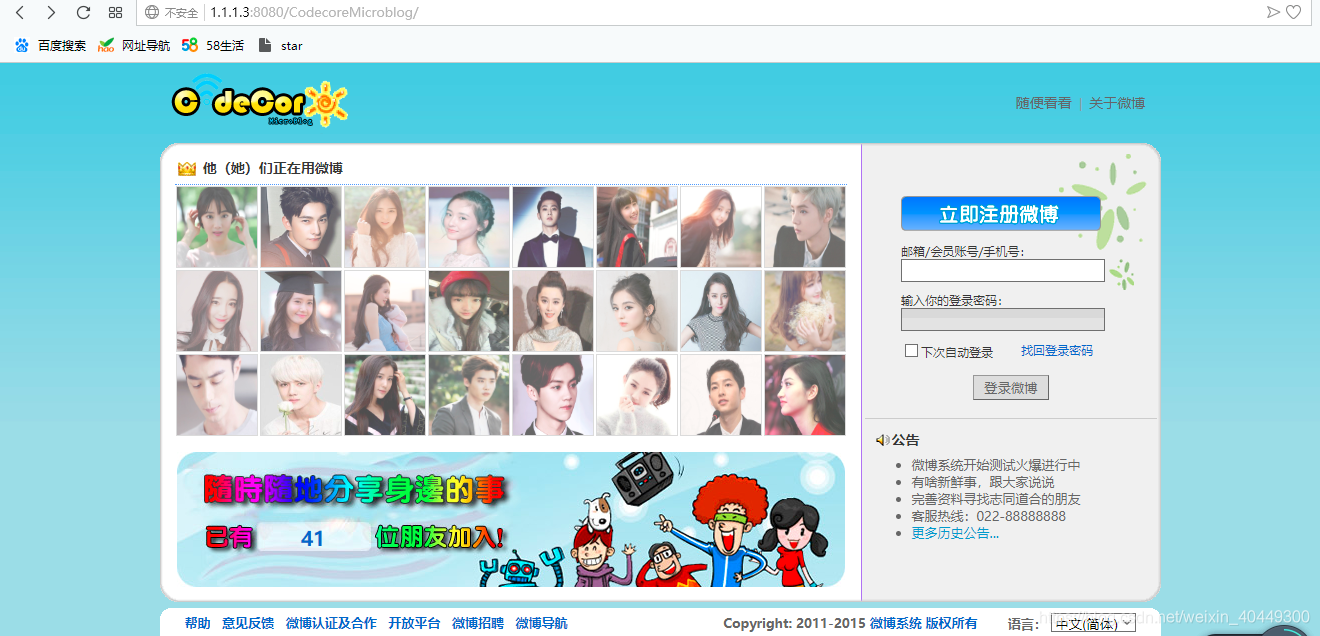1320x636 pixels.
Task: Open the 随便看看 link
Action: pyautogui.click(x=1043, y=103)
